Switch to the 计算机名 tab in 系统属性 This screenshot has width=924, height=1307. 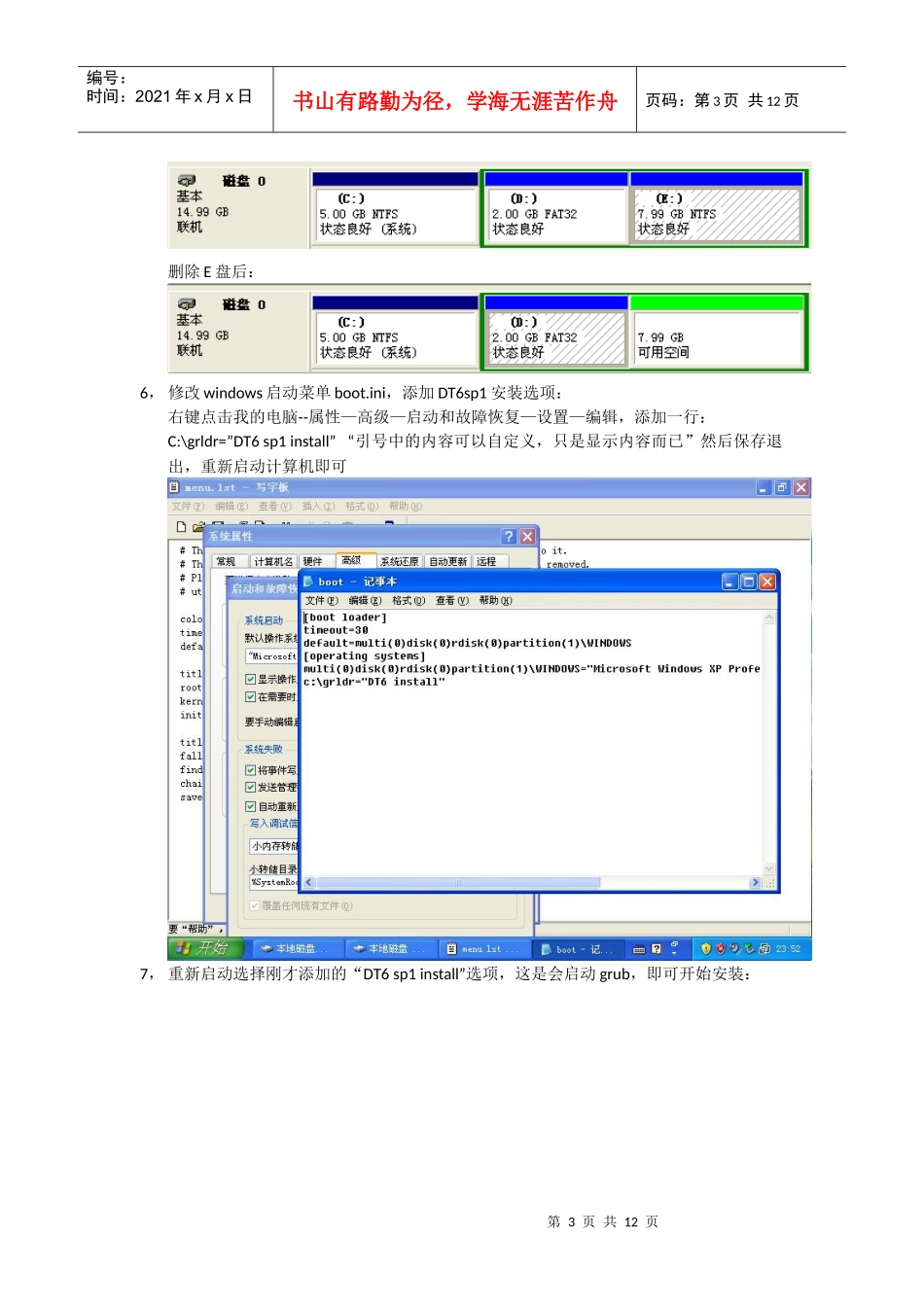coord(273,562)
